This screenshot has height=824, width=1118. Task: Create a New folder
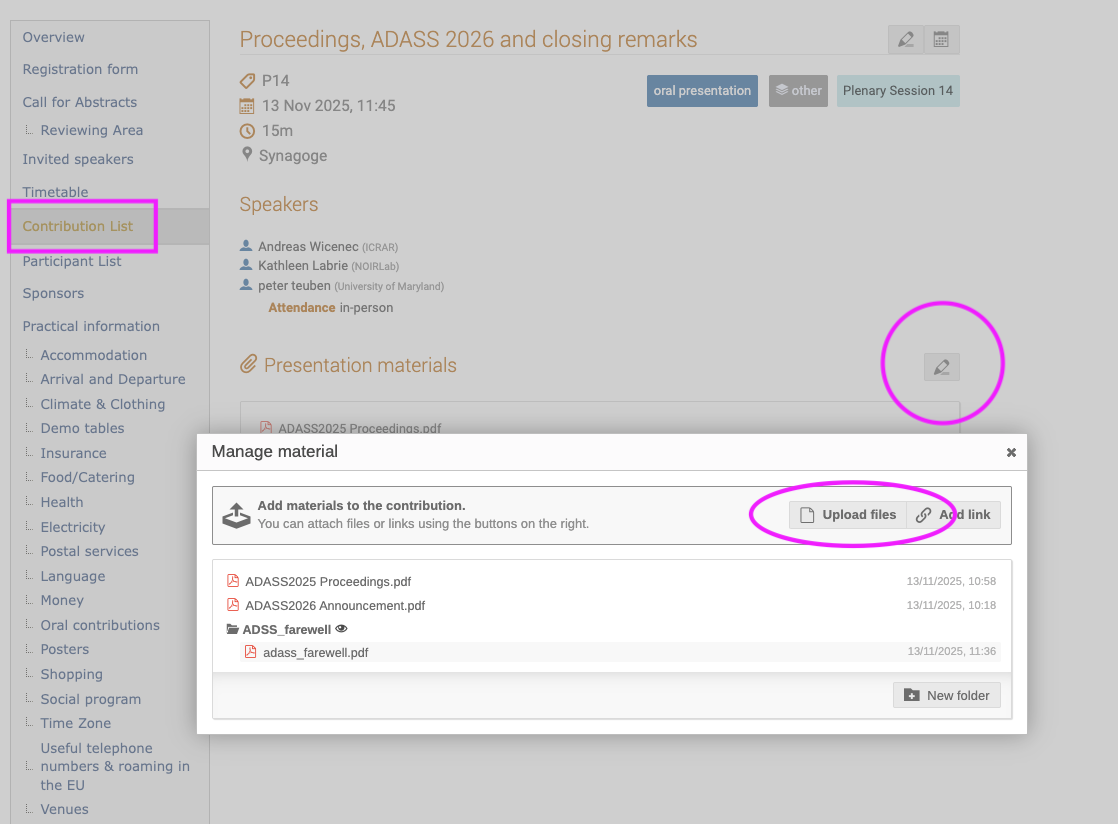[x=946, y=695]
